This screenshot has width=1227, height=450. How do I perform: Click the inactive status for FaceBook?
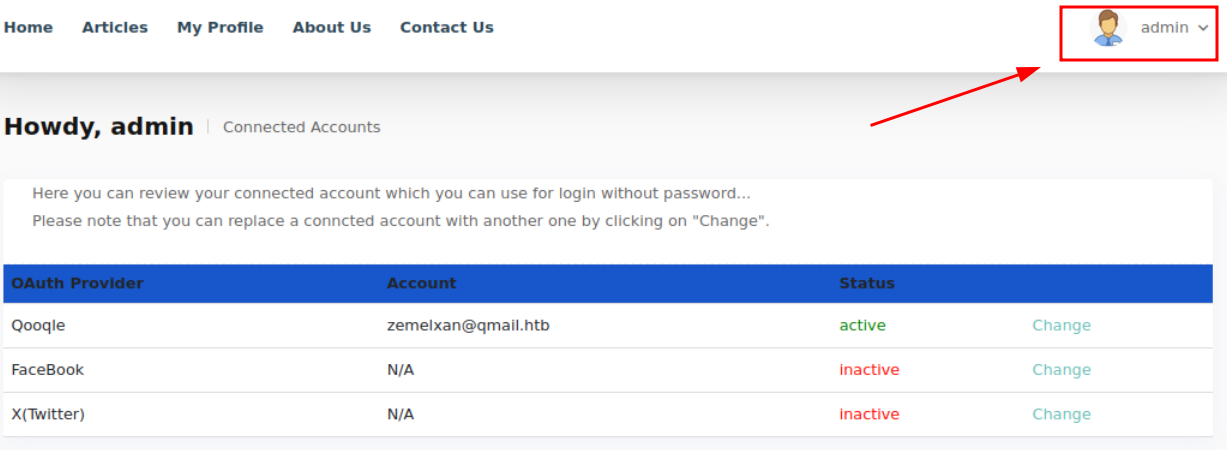click(x=869, y=370)
